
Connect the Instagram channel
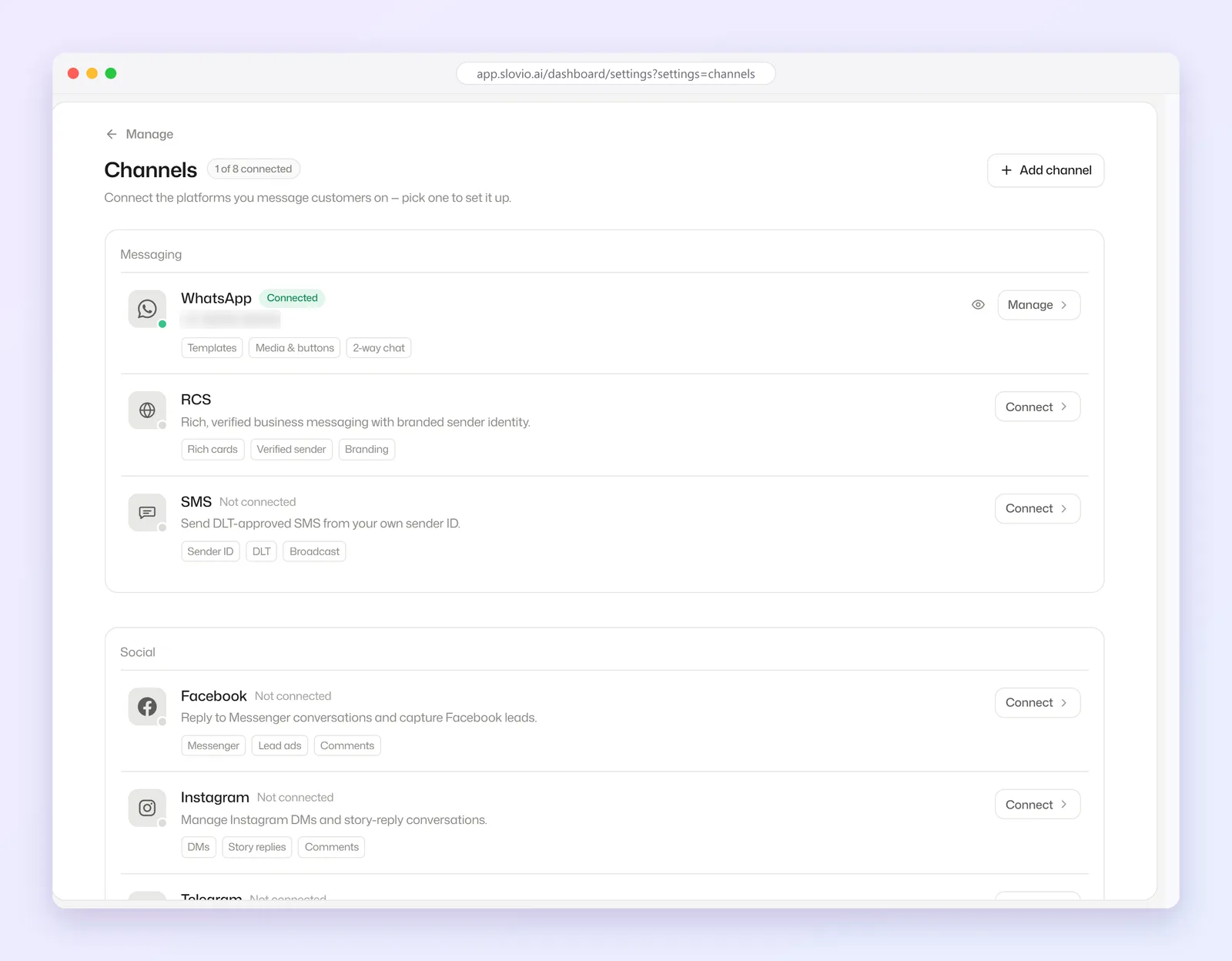tap(1037, 804)
